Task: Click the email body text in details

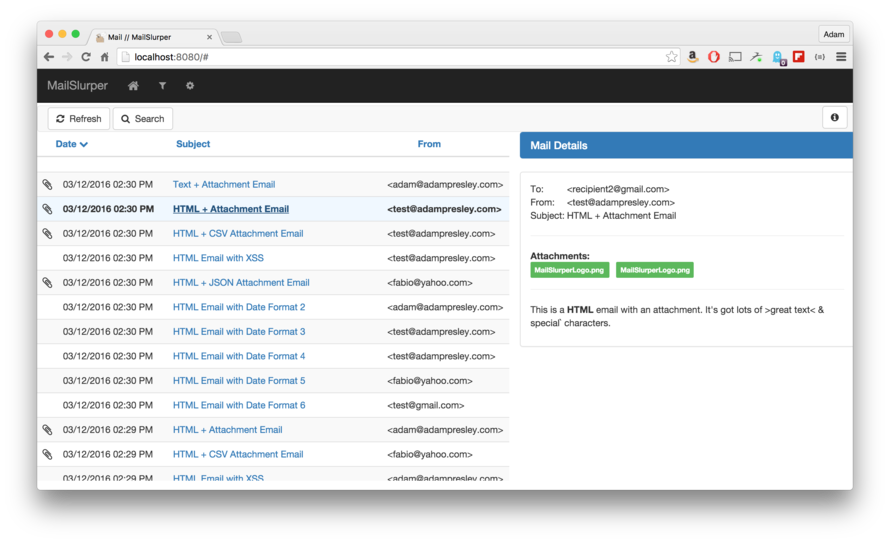Action: click(677, 316)
